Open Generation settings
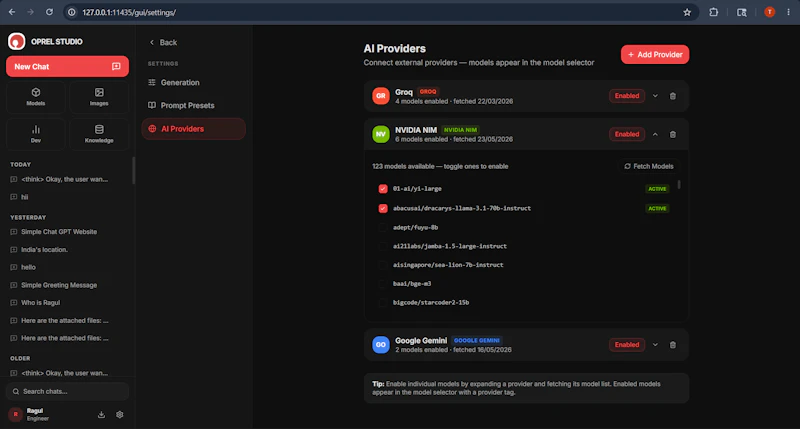 coord(193,82)
